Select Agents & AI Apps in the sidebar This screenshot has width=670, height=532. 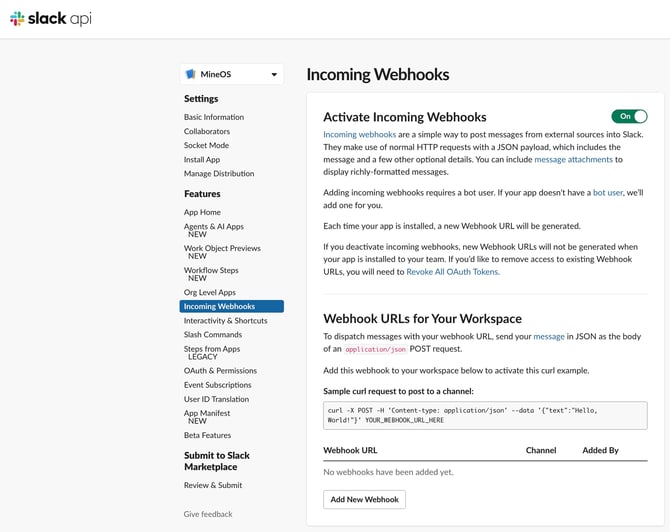[x=213, y=227]
